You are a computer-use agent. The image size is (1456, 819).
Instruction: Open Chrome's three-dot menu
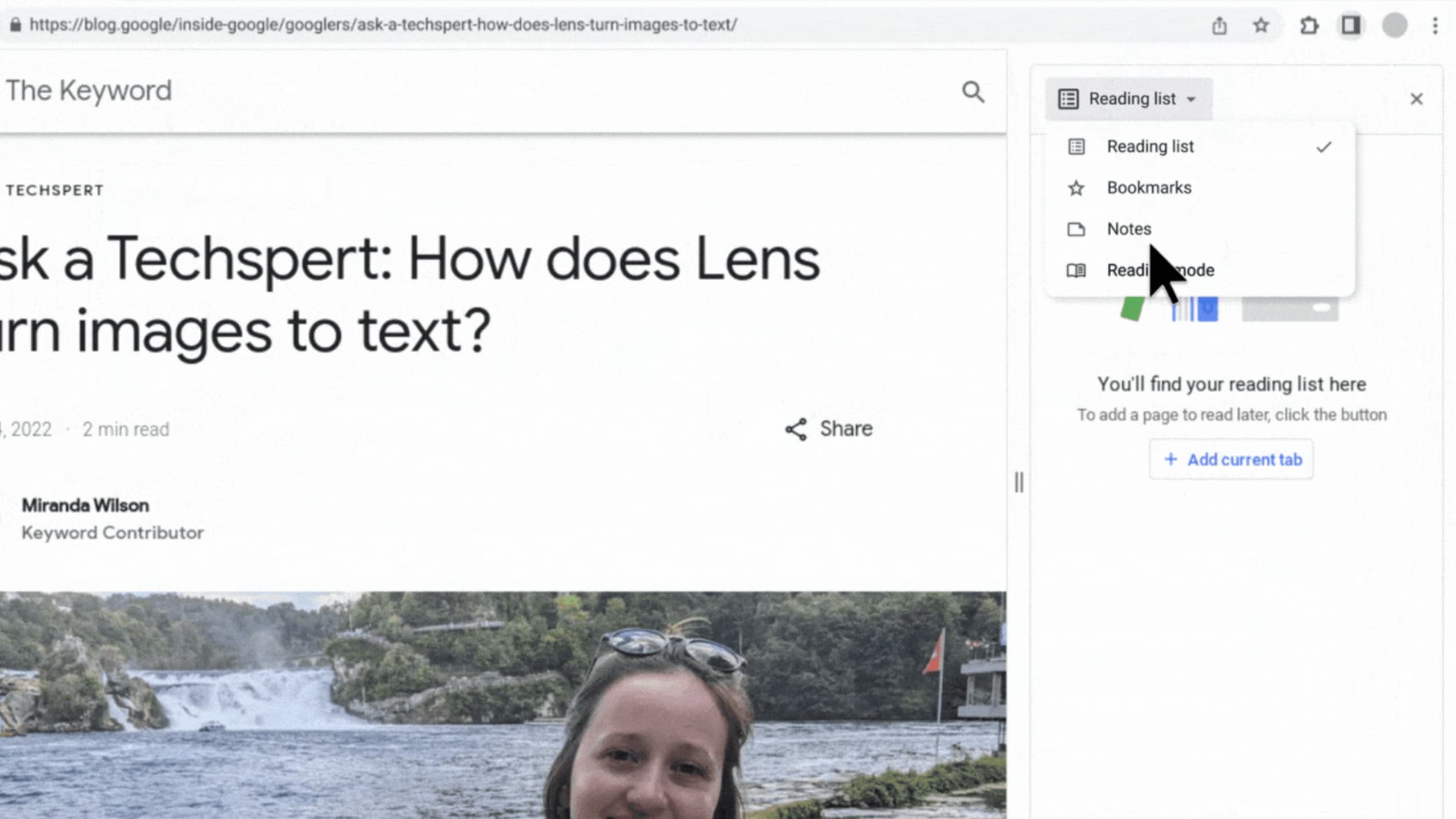click(x=1435, y=26)
